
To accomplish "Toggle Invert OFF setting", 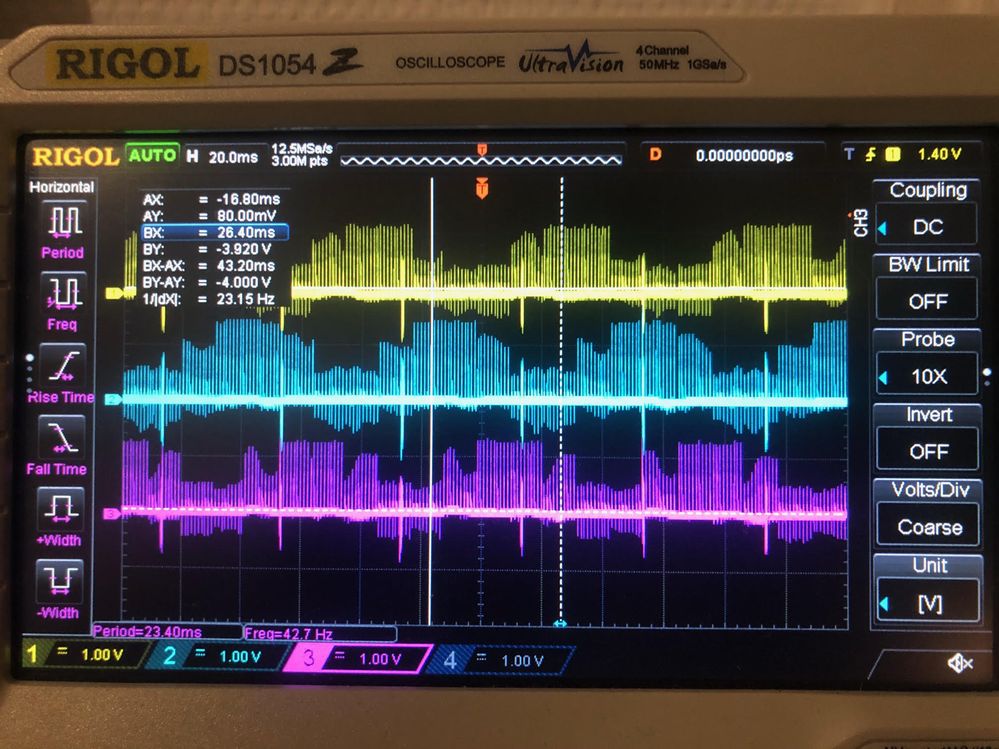I will pyautogui.click(x=929, y=451).
